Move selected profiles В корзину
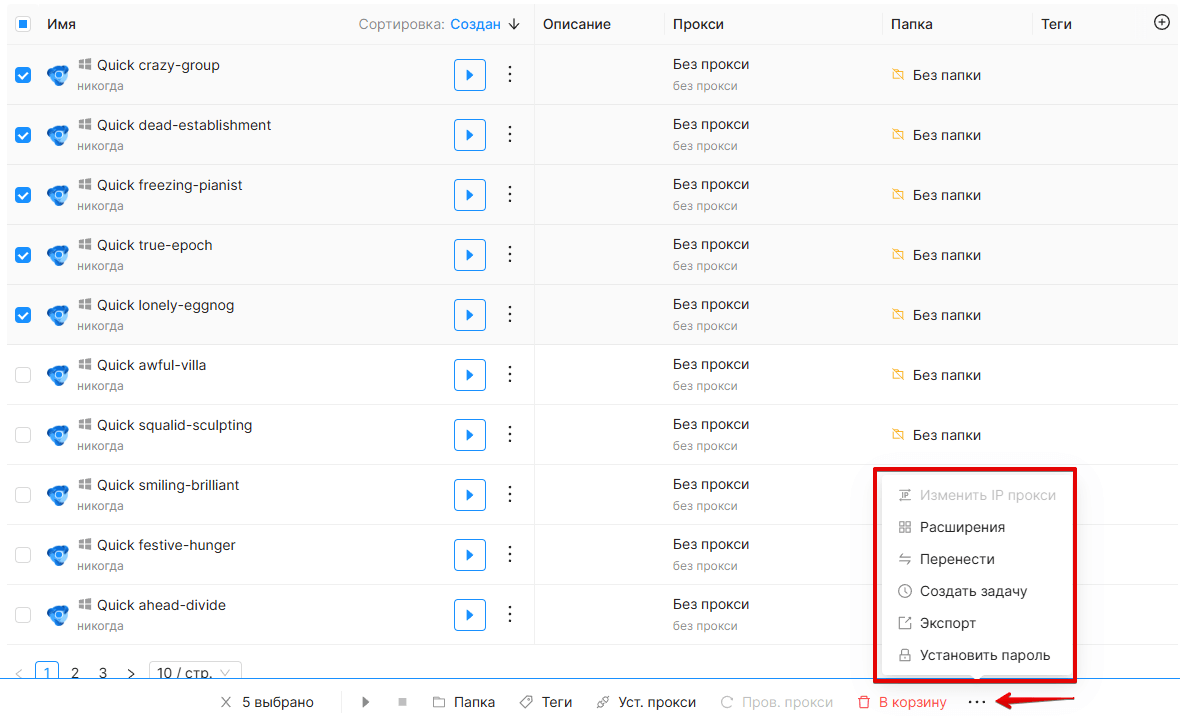Viewport: 1180px width, 721px height. 902,702
